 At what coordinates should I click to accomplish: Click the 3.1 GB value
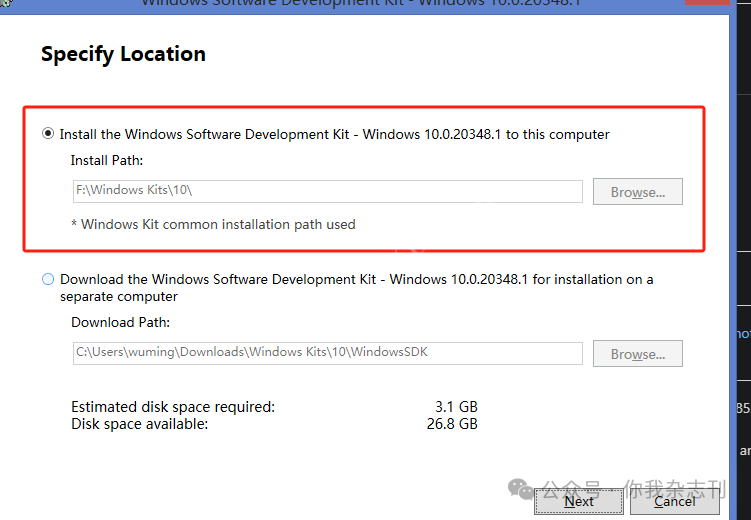point(456,407)
